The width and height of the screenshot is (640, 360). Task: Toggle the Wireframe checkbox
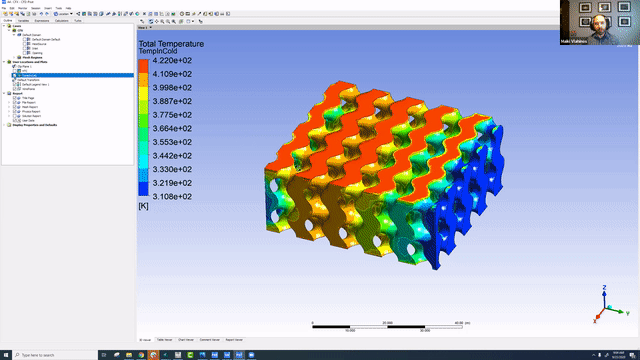tap(14, 89)
